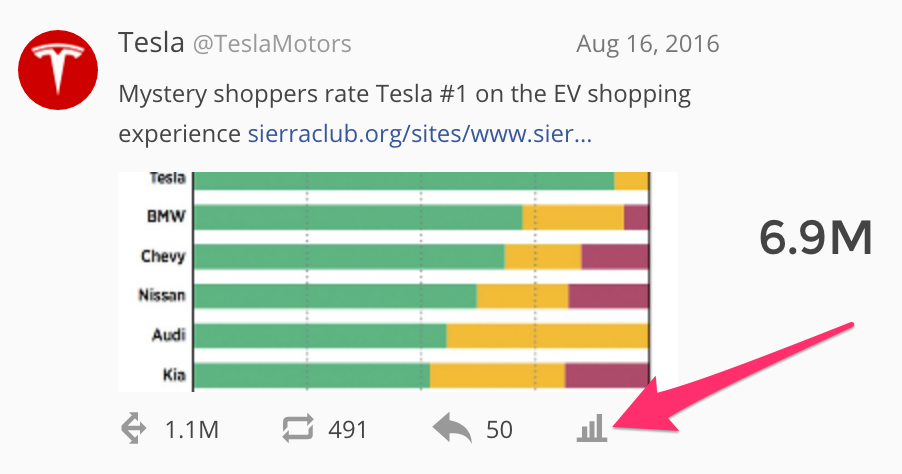Viewport: 902px width, 474px height.
Task: Click the Chevy label in the chart
Action: pos(162,257)
